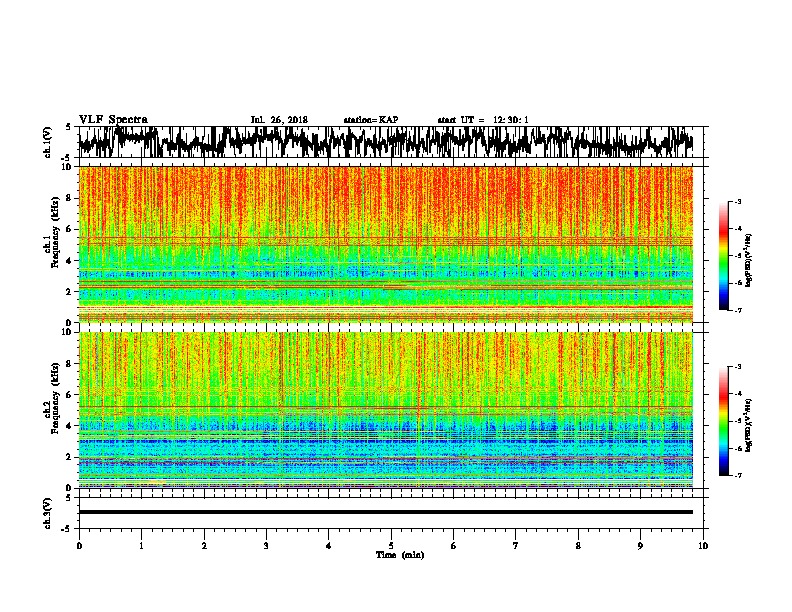This screenshot has height=612, width=792.
Task: Click the ch.1 log(PSD) color bar unit label
Action: [x=749, y=261]
